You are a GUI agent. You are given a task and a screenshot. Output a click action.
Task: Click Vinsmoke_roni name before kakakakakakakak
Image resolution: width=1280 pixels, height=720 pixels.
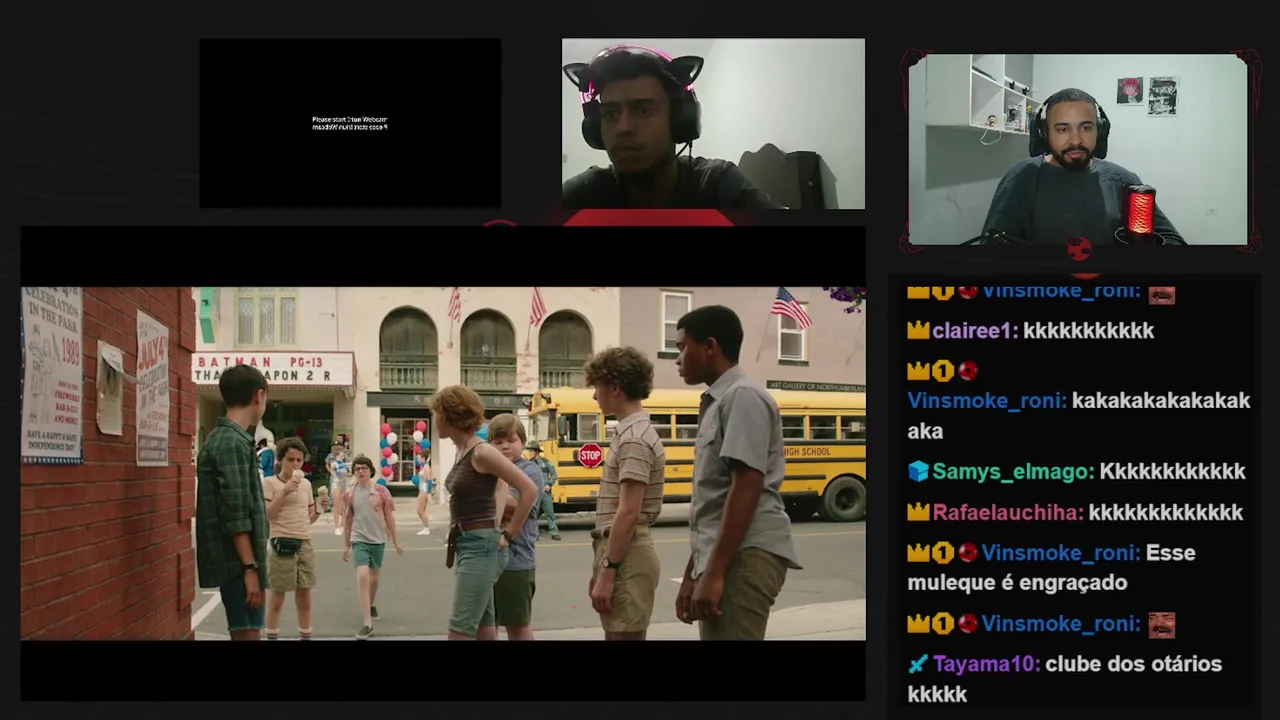[x=987, y=401]
